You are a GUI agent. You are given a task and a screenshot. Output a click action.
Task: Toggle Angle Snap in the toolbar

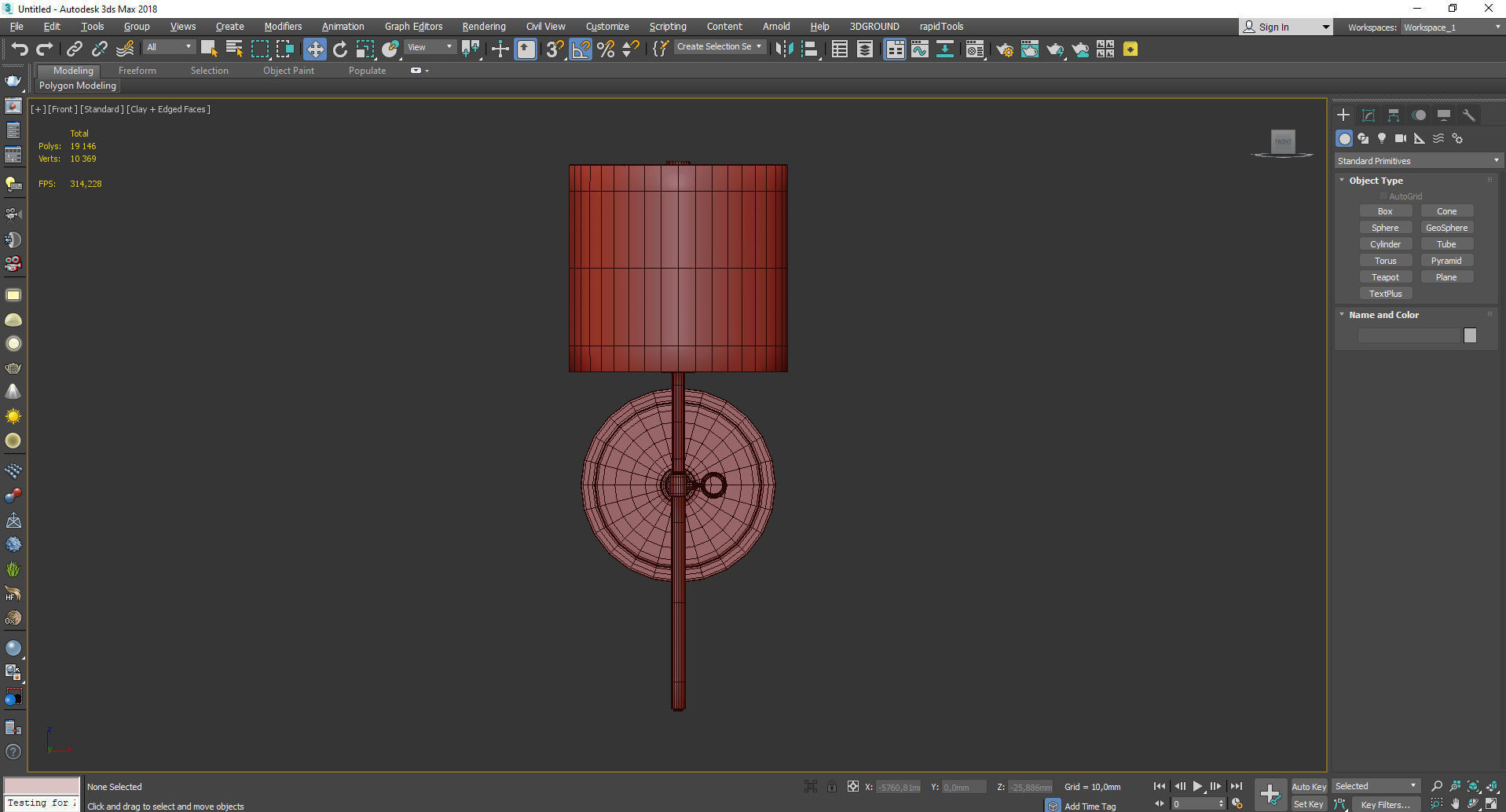point(581,49)
